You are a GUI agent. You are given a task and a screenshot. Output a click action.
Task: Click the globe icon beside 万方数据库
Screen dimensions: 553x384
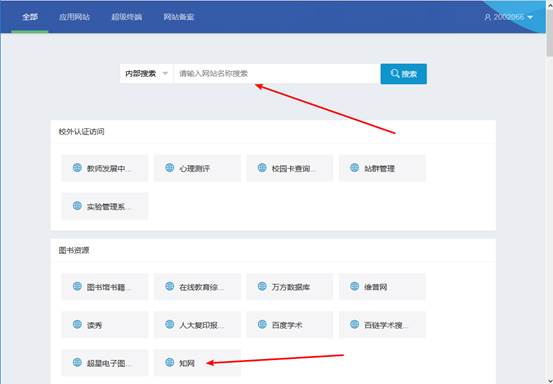(x=262, y=286)
